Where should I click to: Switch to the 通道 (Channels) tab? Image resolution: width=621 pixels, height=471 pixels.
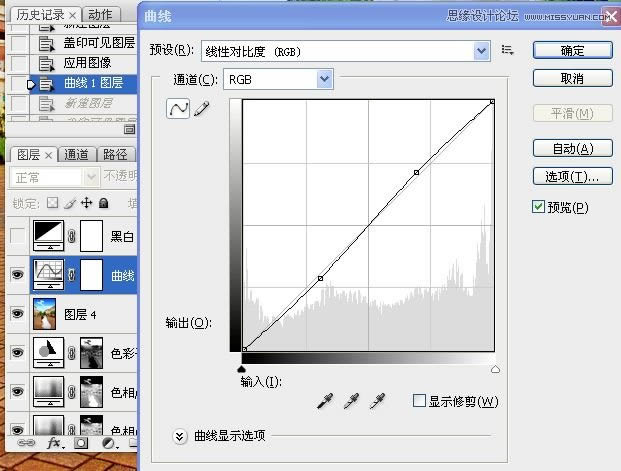pyautogui.click(x=76, y=154)
